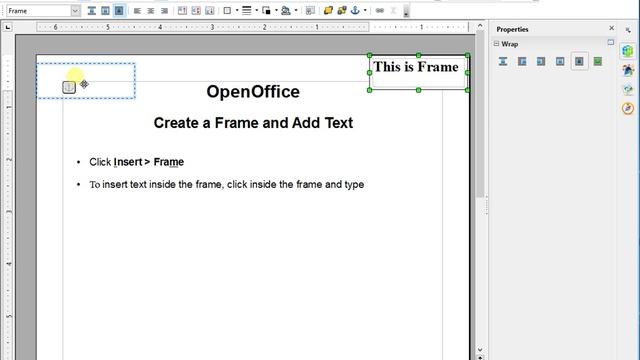Viewport: 640px width, 360px height.
Task: Click the disabled Unlink Frames icon
Action: pyautogui.click(x=393, y=11)
